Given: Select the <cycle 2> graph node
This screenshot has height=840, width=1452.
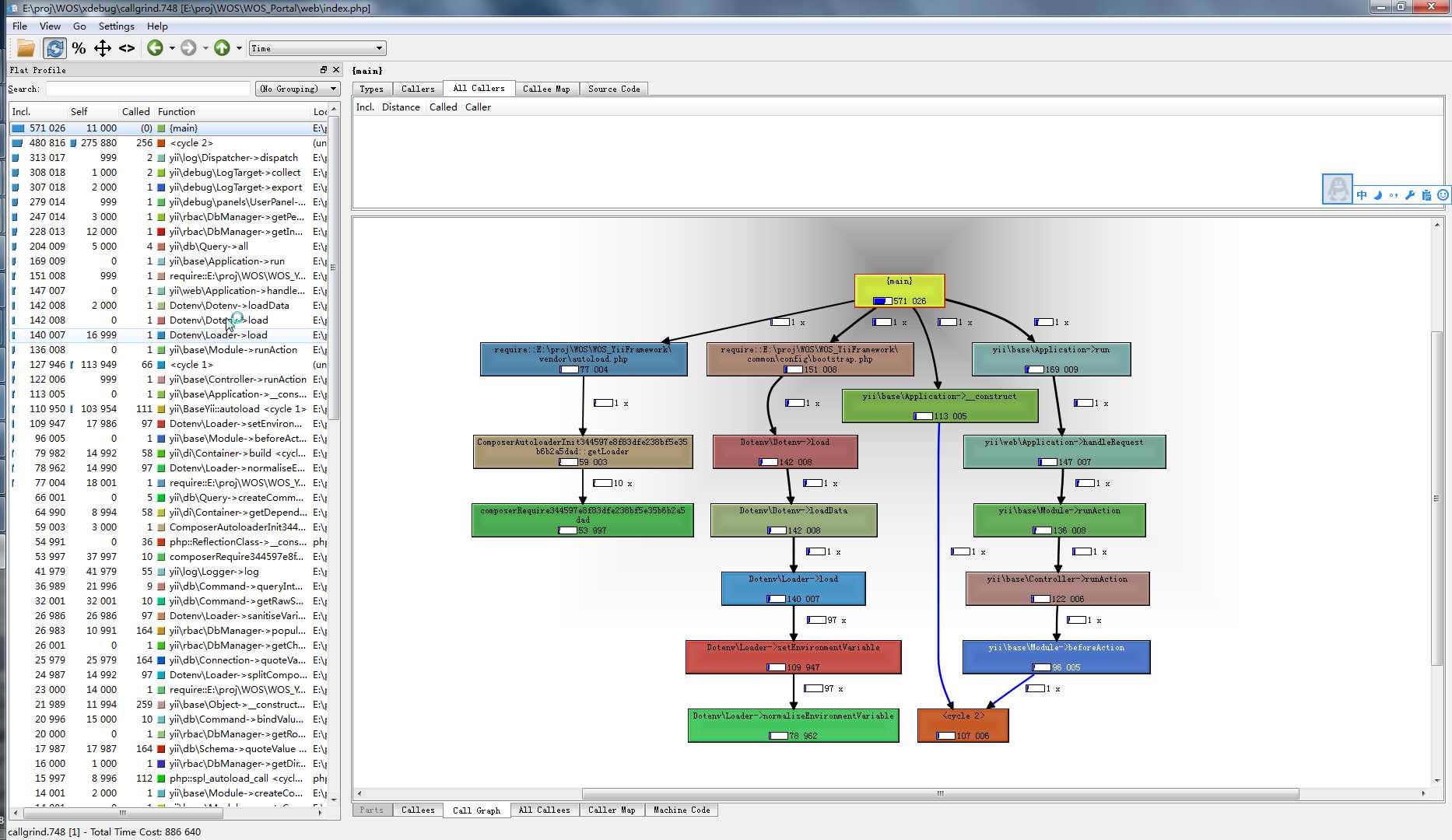Looking at the screenshot, I should (x=963, y=725).
